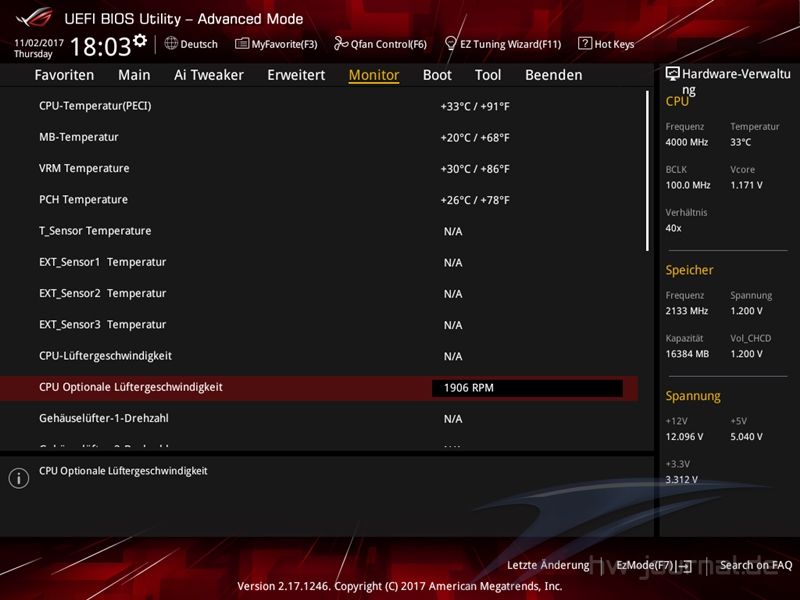Click the MyFavorite folder icon
Screen dimensions: 800x600
pos(242,44)
